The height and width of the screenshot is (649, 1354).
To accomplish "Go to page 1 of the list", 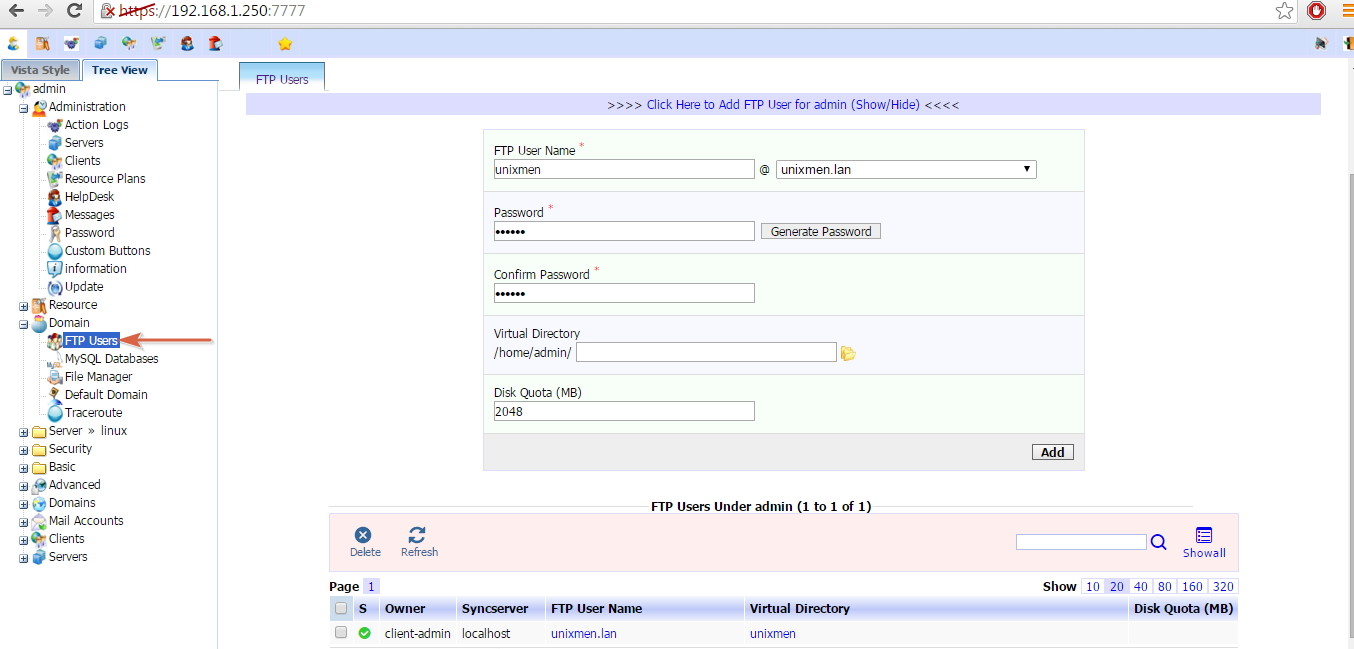I will [371, 587].
